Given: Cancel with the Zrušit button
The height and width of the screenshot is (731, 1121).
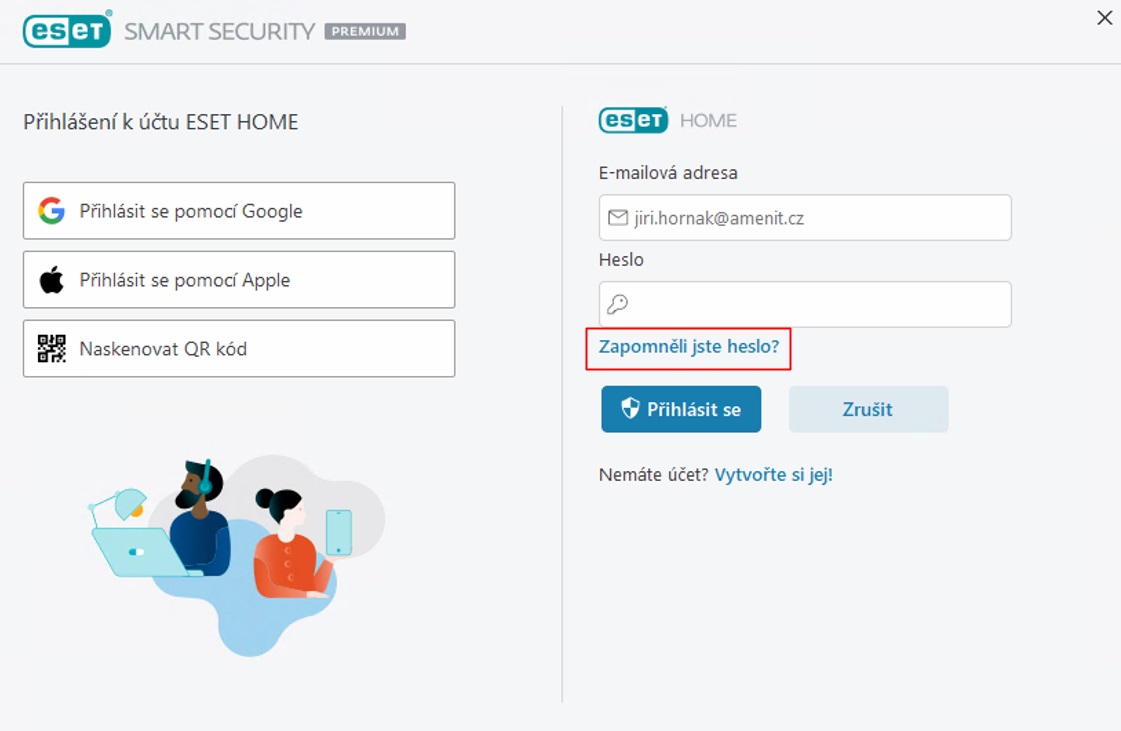Looking at the screenshot, I should (868, 409).
